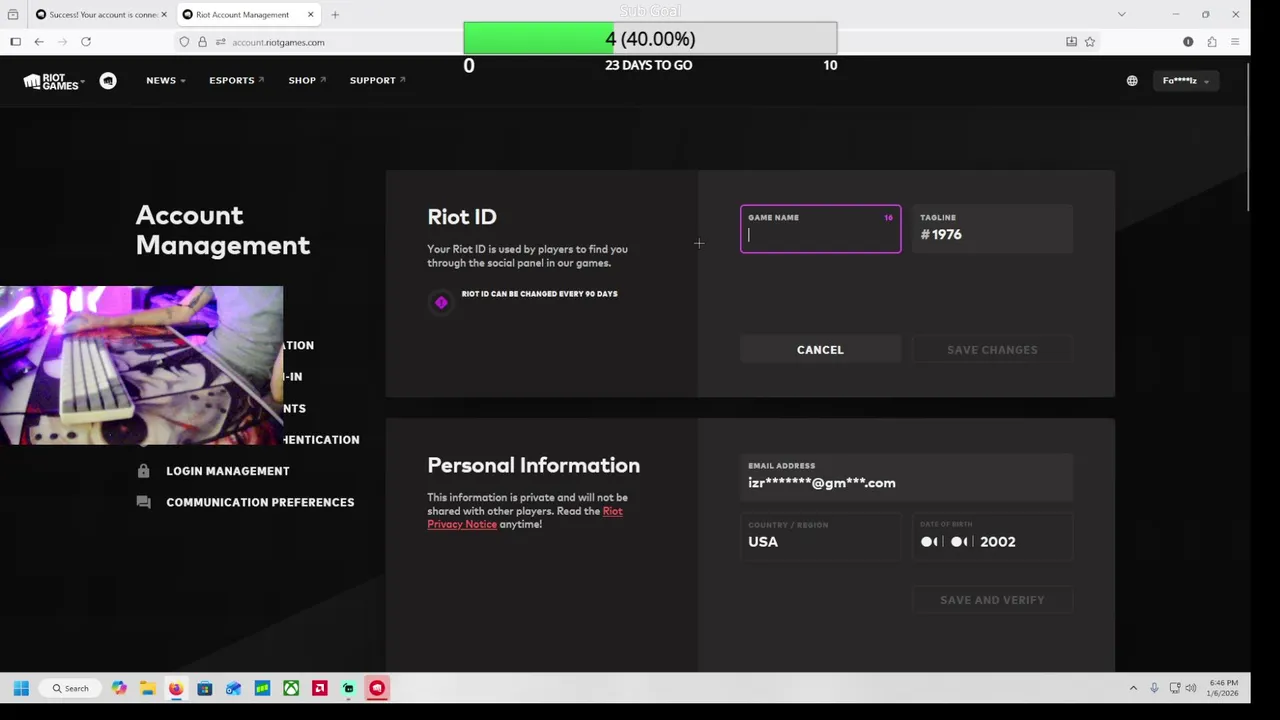The height and width of the screenshot is (720, 1280).
Task: Open the clock showing 6:46 PM
Action: pyautogui.click(x=1224, y=688)
